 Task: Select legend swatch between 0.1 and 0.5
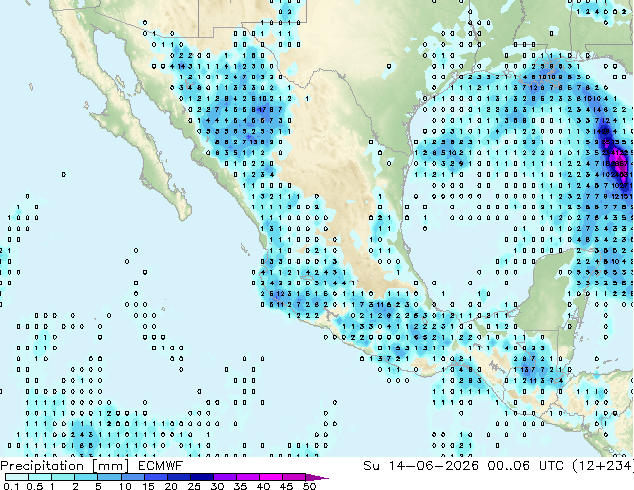pyautogui.click(x=17, y=477)
